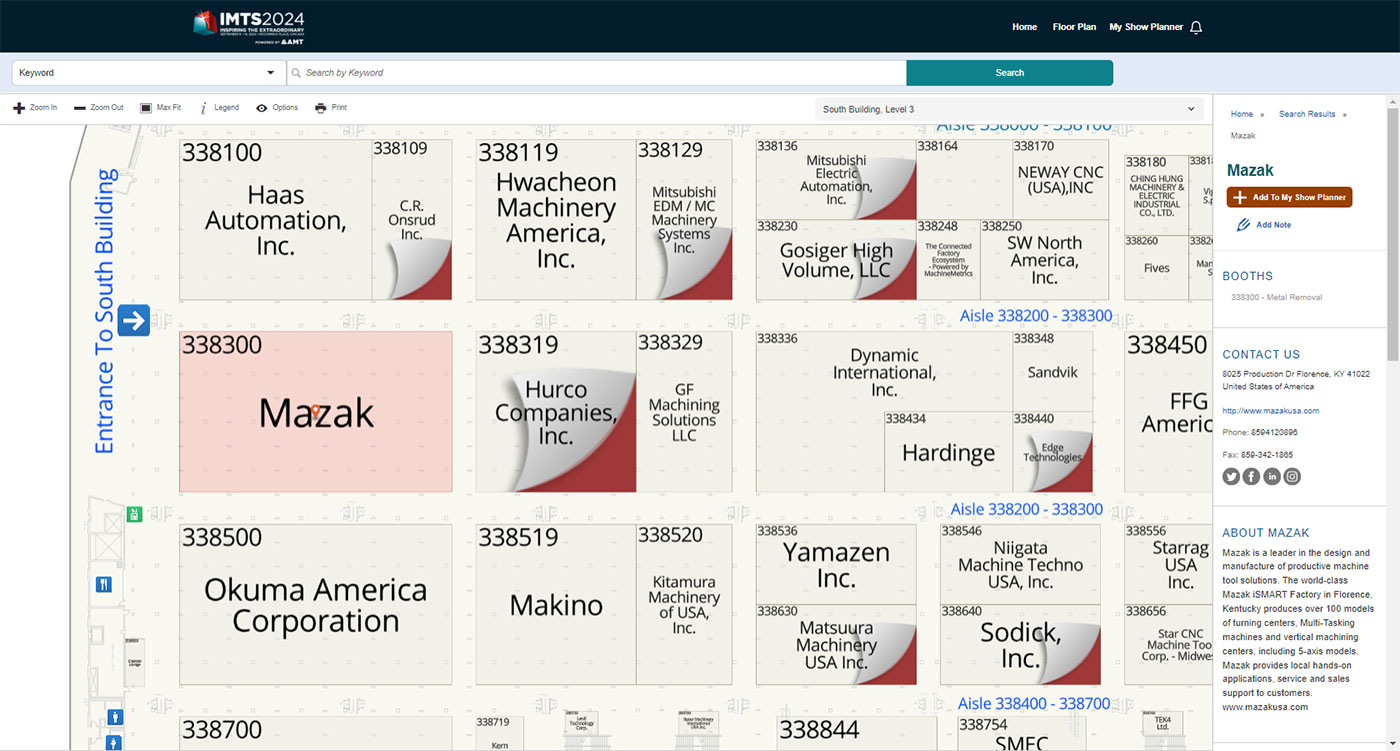This screenshot has width=1400, height=751.
Task: Print the floor plan
Action: click(331, 108)
